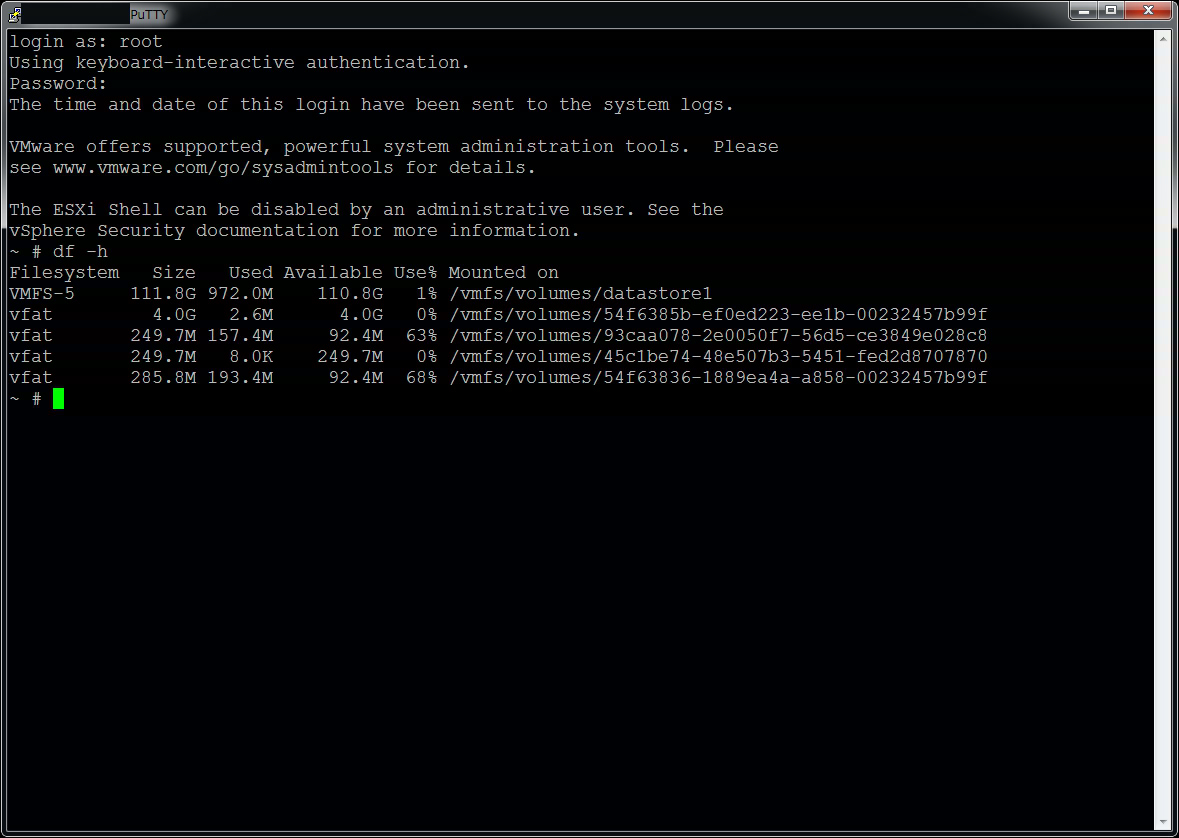
Task: Click the '111.8G' size value
Action: (163, 293)
